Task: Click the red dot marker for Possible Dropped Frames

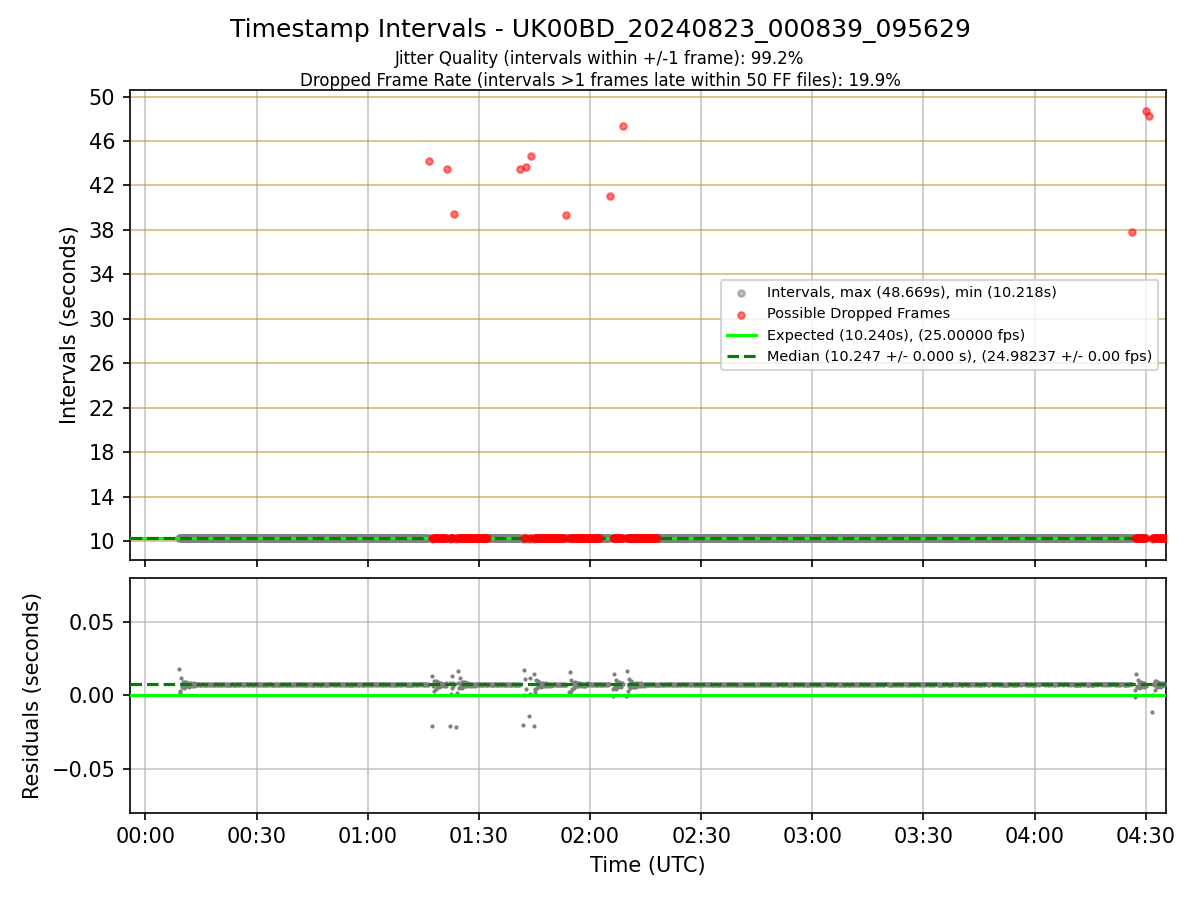Action: [741, 314]
